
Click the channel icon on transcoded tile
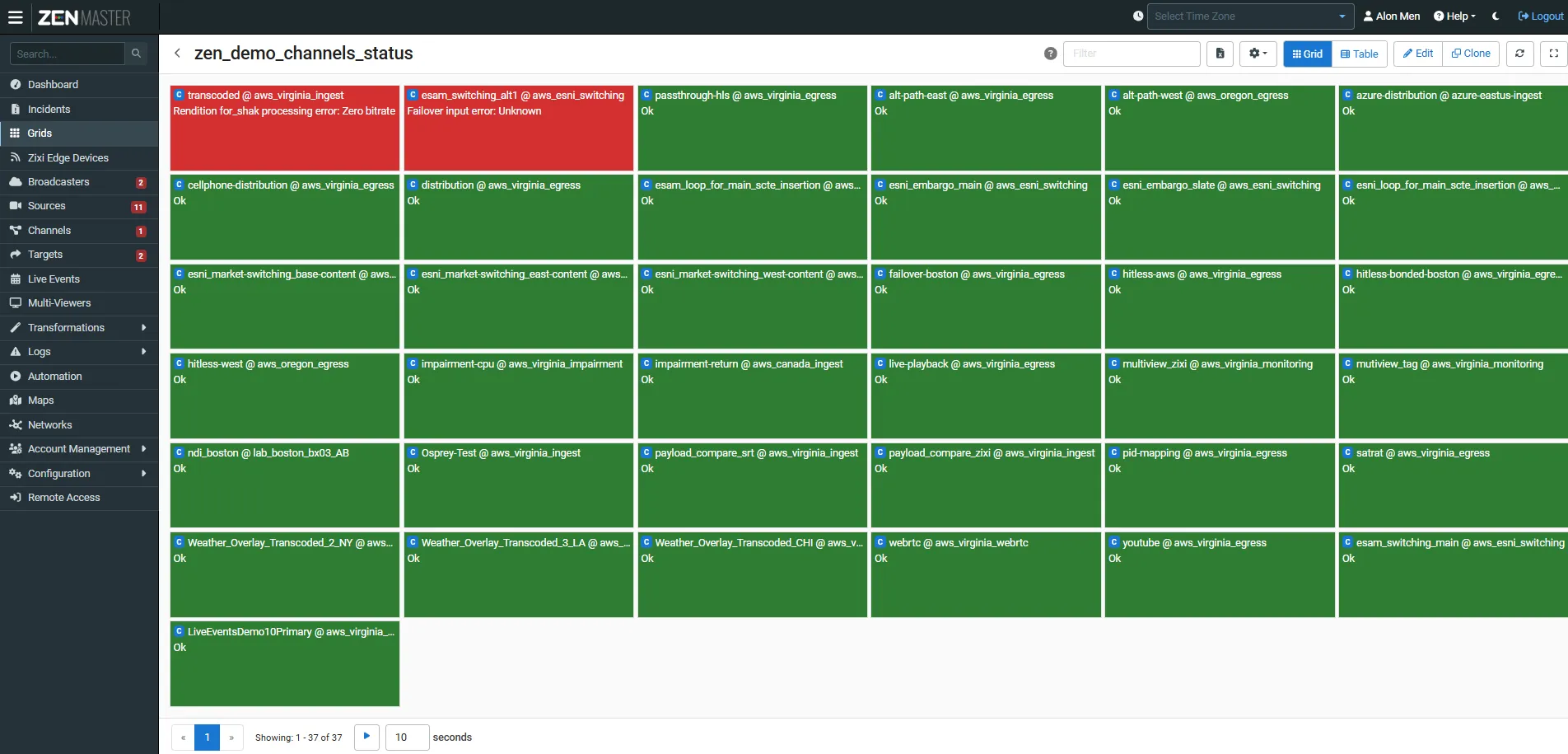(179, 96)
